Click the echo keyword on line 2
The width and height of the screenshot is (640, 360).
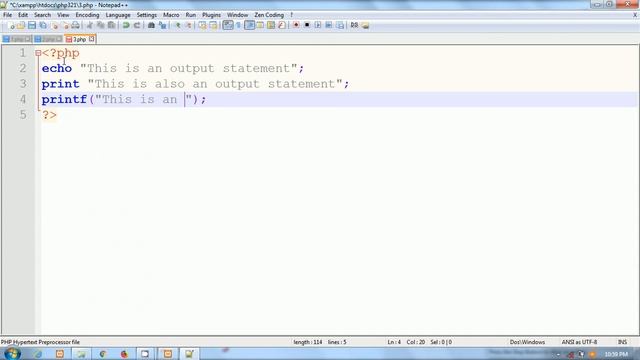pos(57,68)
